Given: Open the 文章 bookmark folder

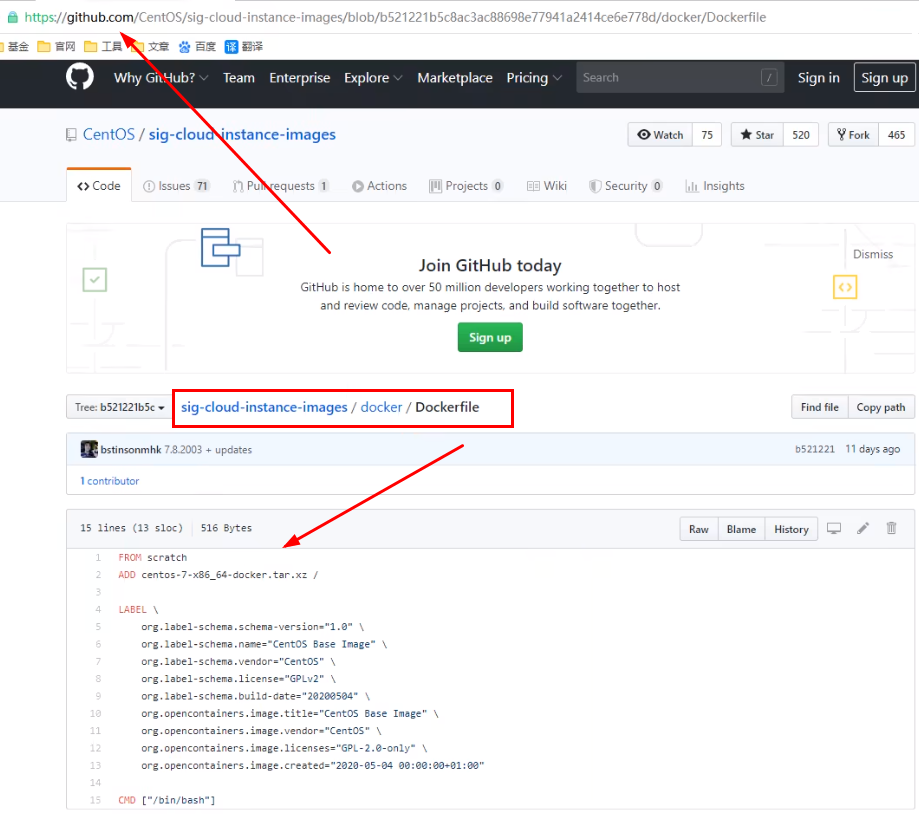Looking at the screenshot, I should [x=151, y=46].
